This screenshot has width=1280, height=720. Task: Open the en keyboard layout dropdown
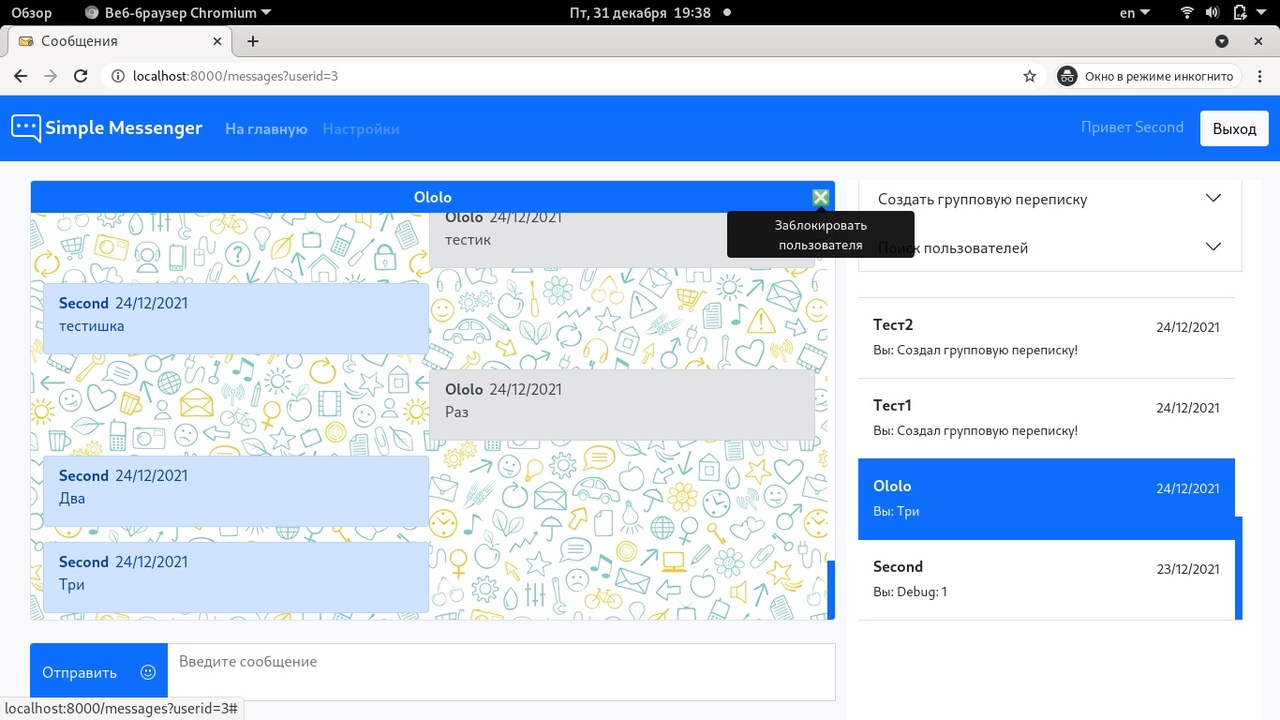point(1135,13)
